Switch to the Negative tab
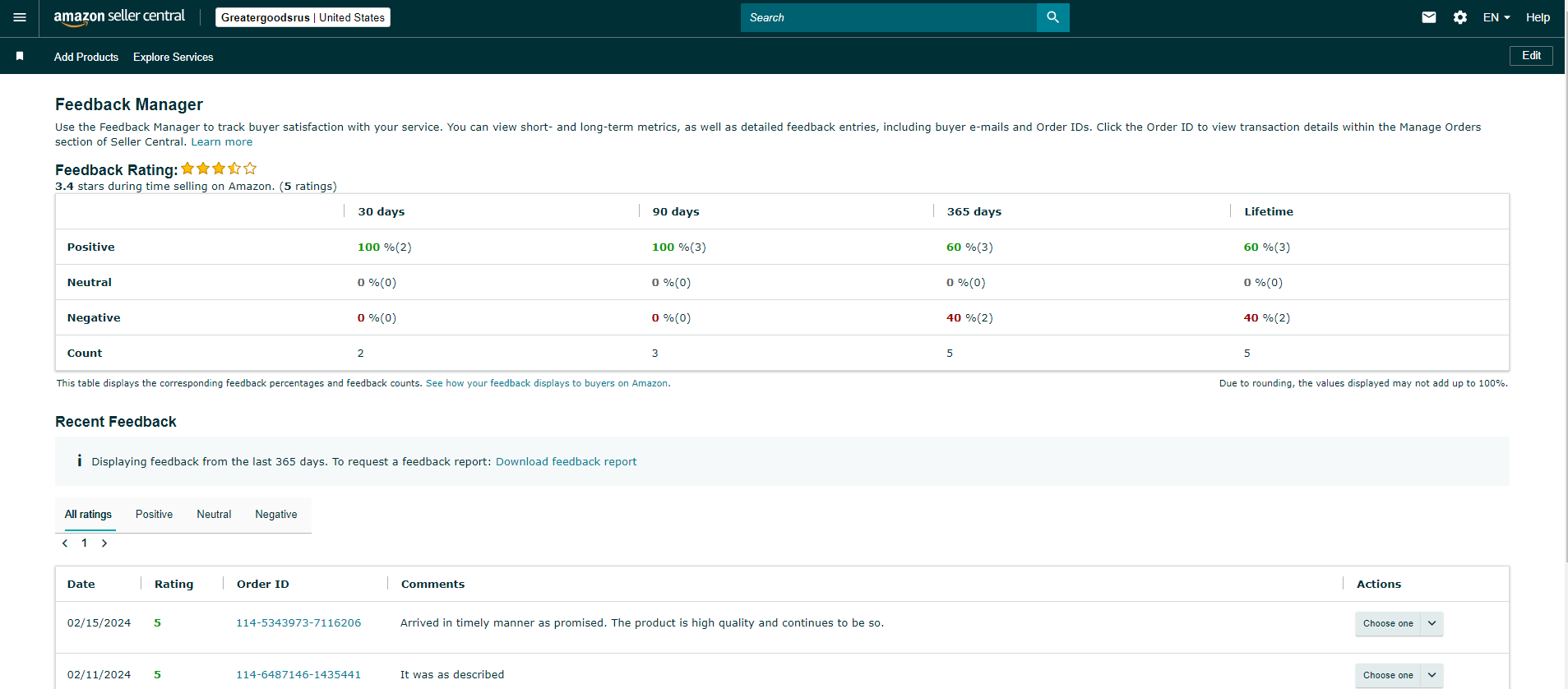1568x689 pixels. [x=276, y=515]
